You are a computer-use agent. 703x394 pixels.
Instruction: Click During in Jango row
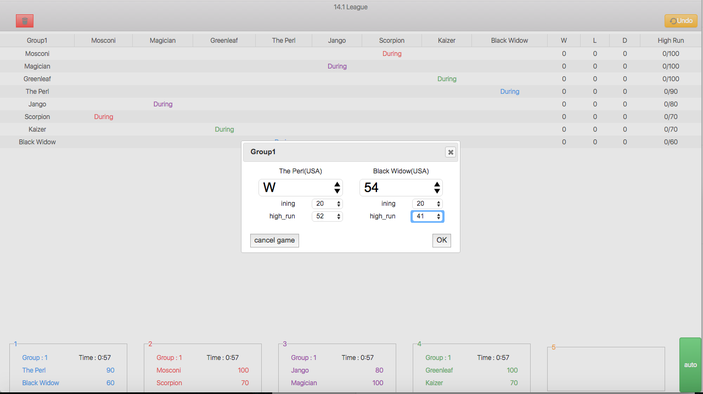163,104
